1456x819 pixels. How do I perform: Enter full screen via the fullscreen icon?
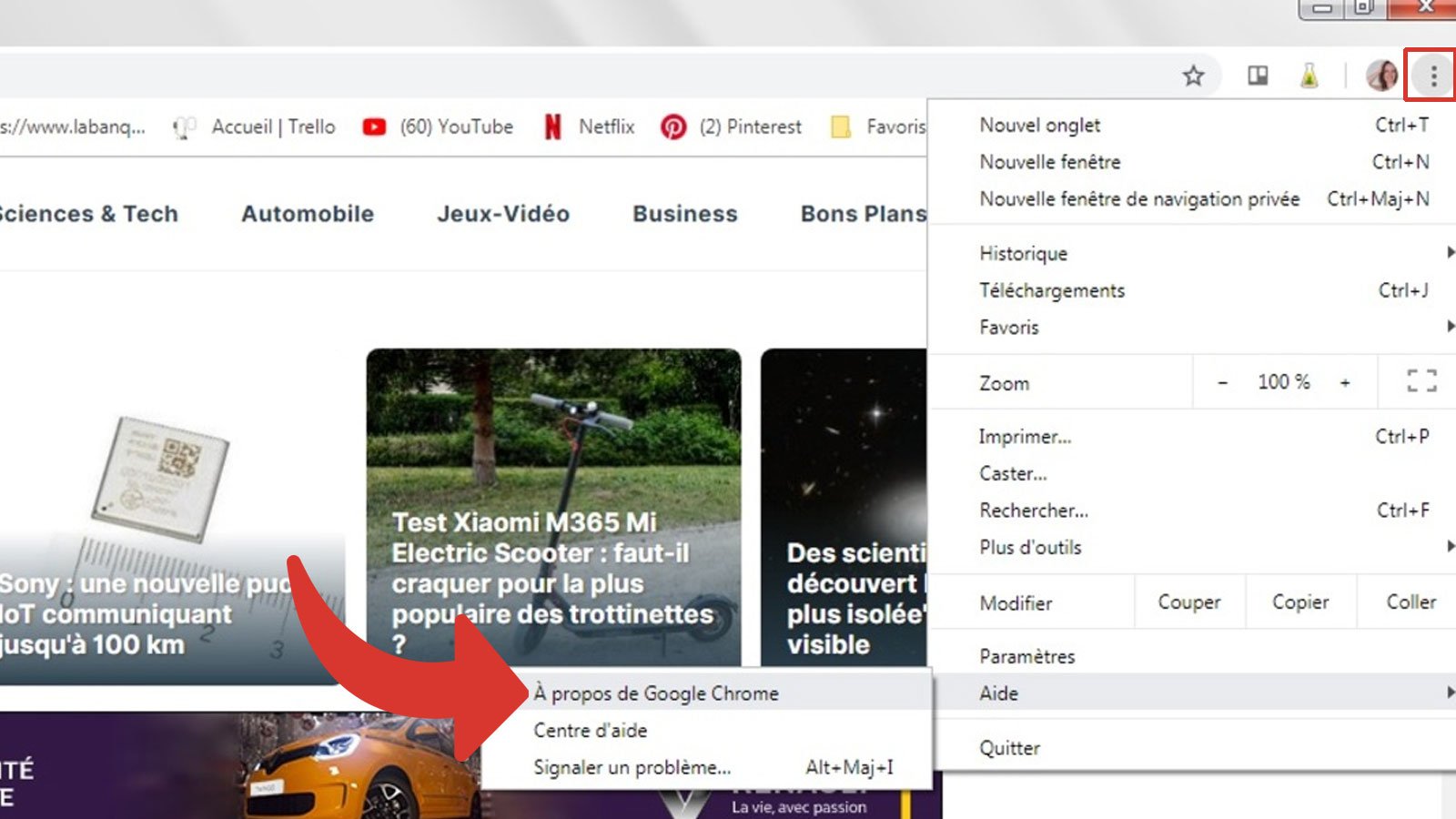pyautogui.click(x=1420, y=382)
